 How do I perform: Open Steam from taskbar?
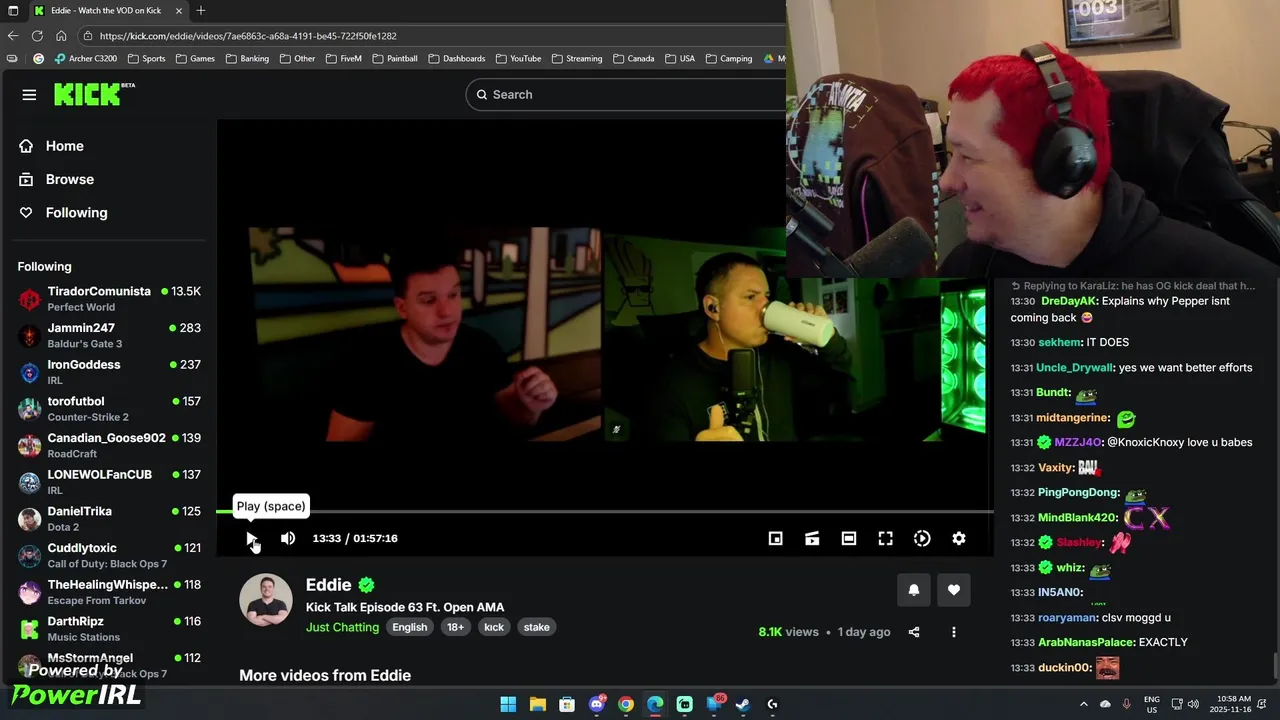(743, 704)
